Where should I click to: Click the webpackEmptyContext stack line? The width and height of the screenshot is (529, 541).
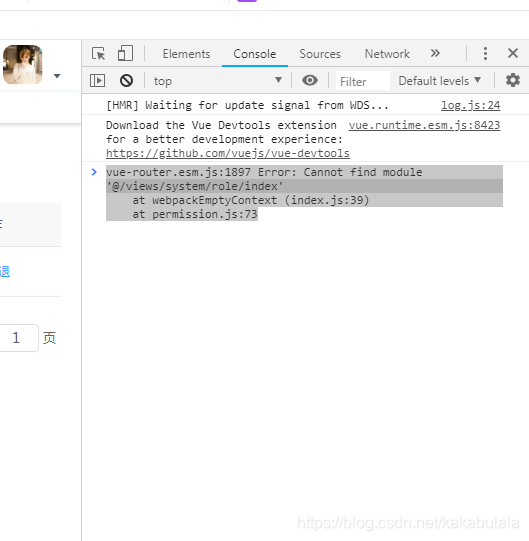coord(251,200)
